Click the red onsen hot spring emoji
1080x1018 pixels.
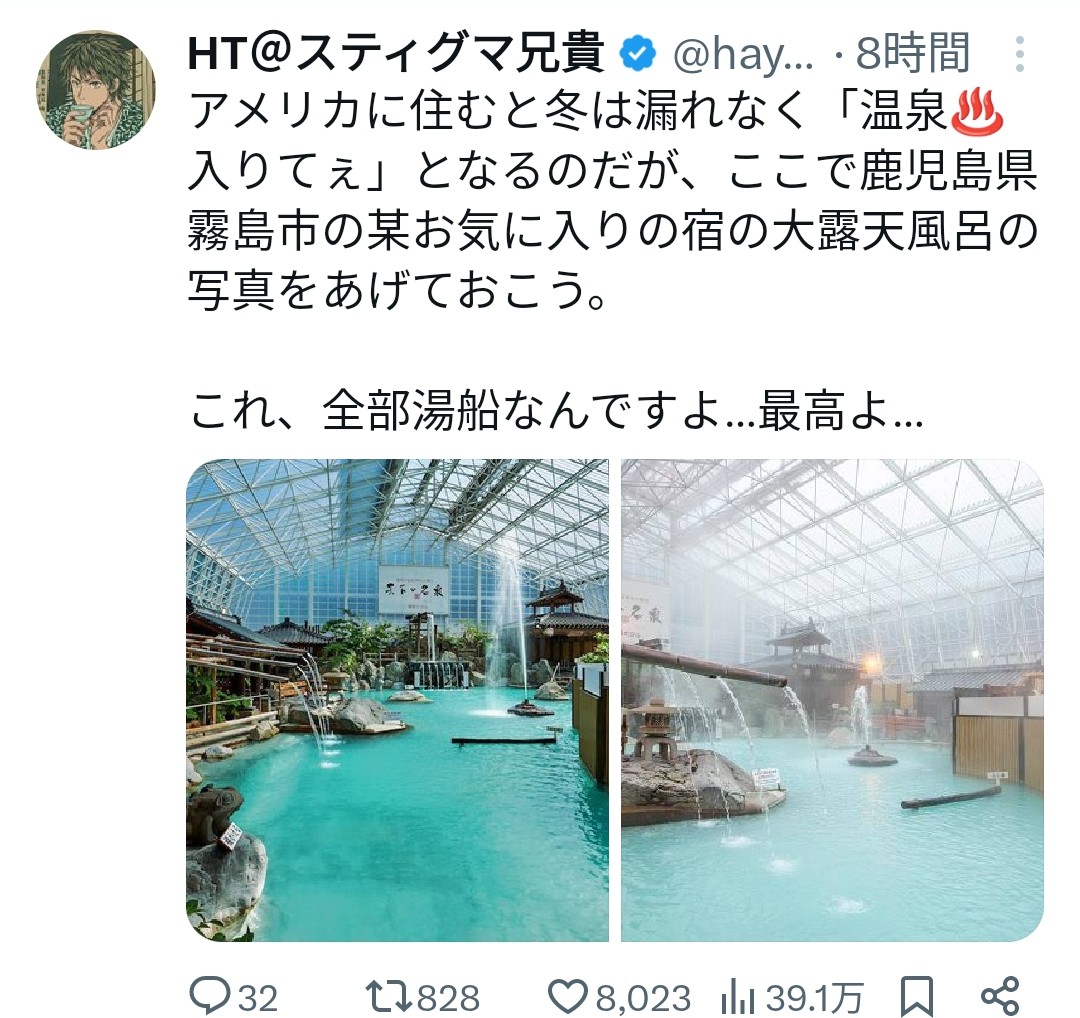pos(977,112)
